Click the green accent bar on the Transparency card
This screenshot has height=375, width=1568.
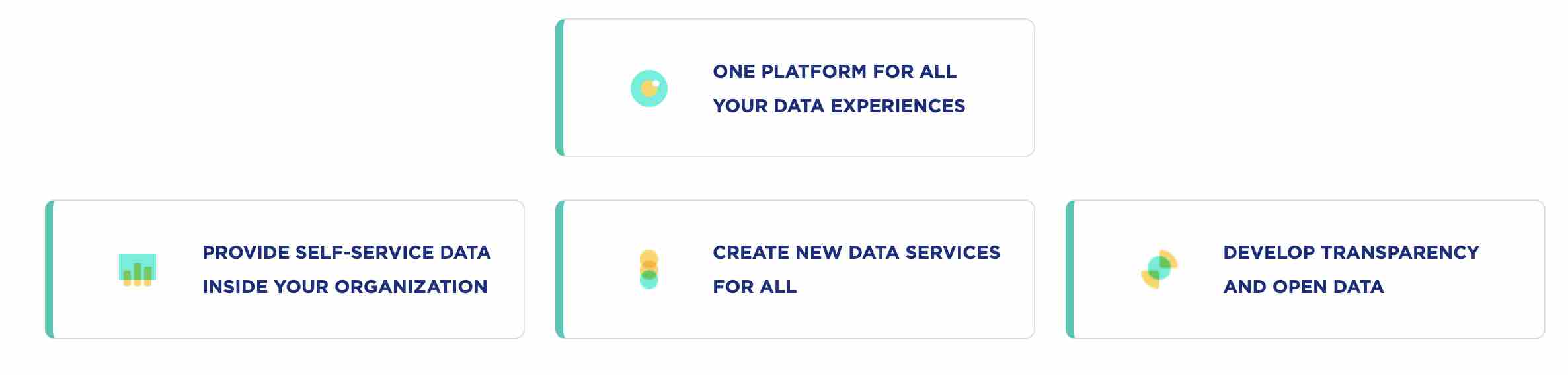pos(1070,269)
